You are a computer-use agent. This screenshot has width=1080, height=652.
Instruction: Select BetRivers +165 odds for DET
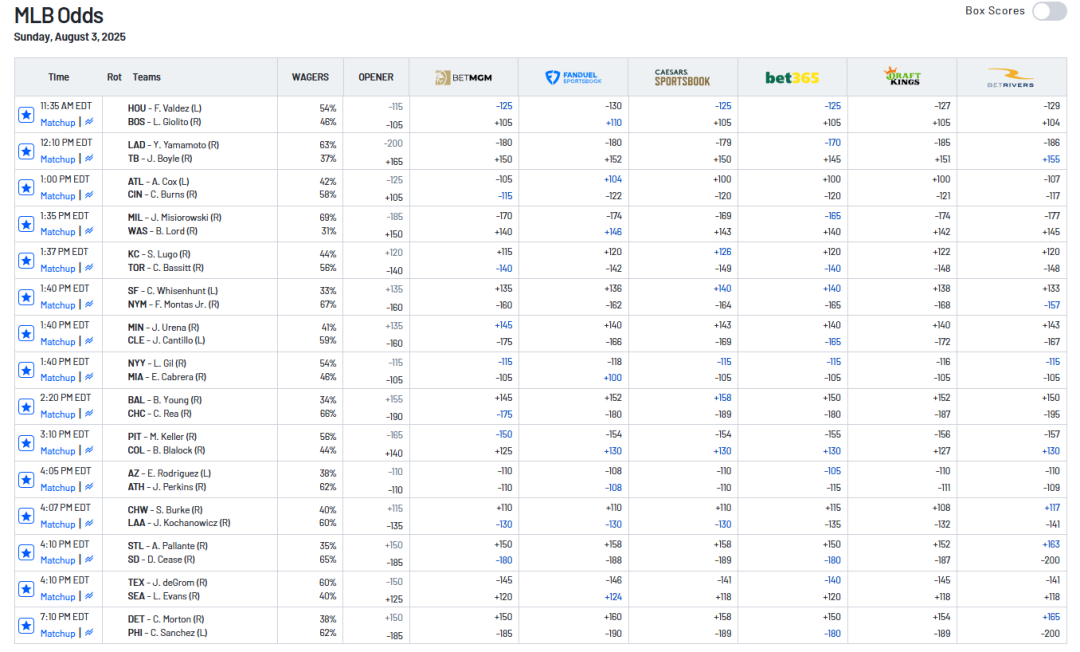tap(1051, 617)
